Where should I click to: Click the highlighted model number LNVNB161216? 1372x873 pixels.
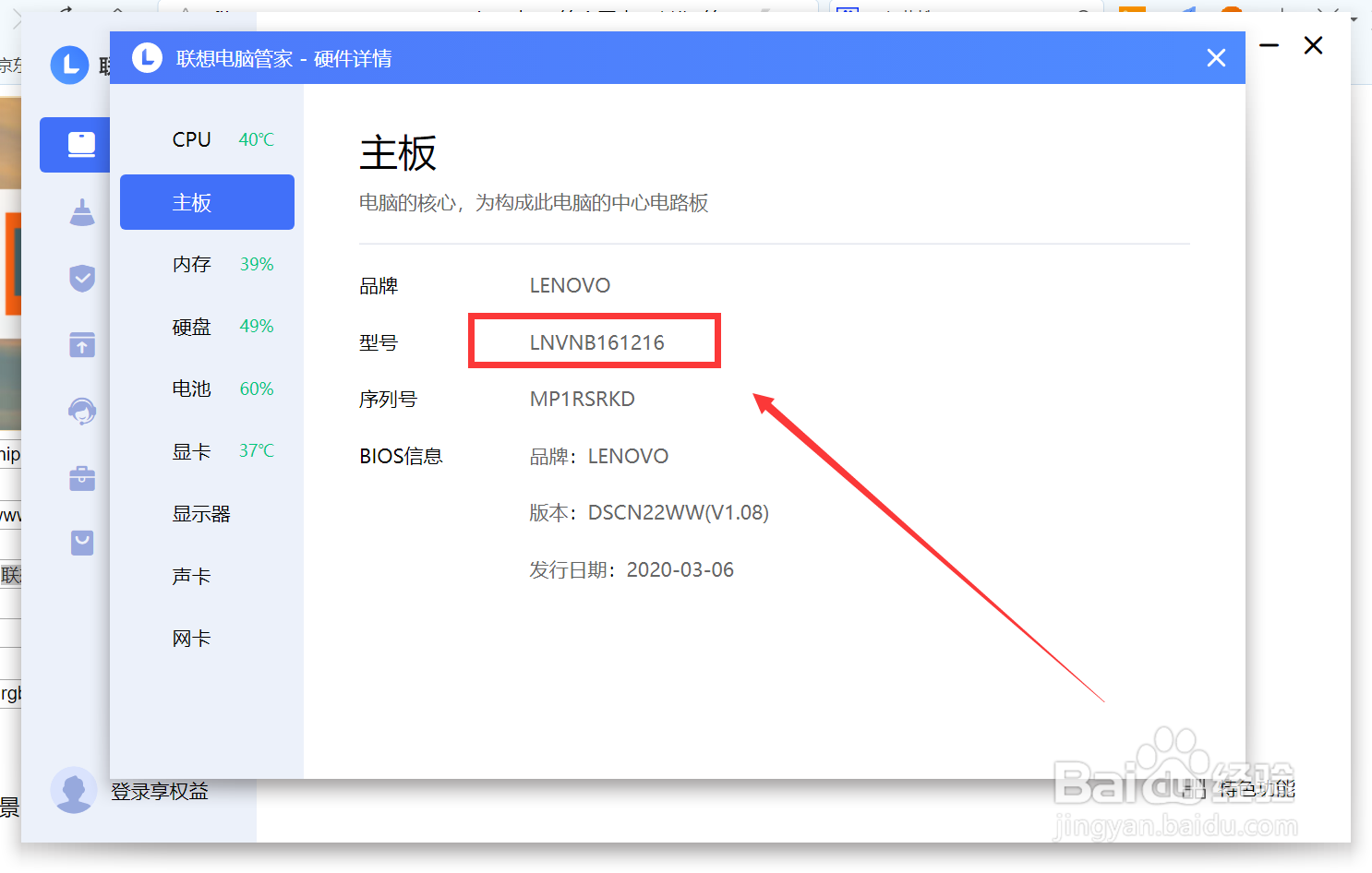tap(596, 341)
